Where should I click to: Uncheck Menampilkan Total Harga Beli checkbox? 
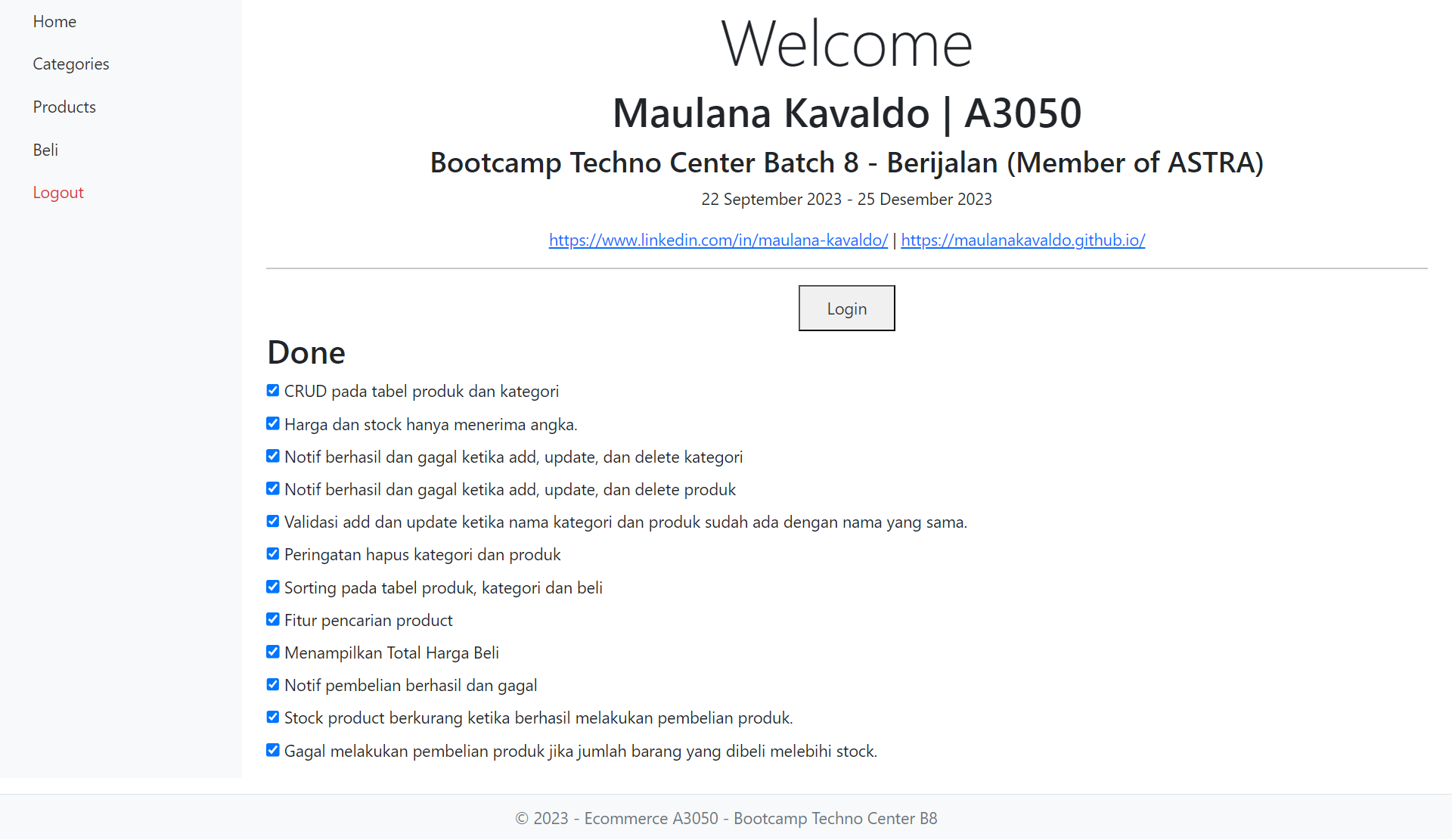click(273, 652)
